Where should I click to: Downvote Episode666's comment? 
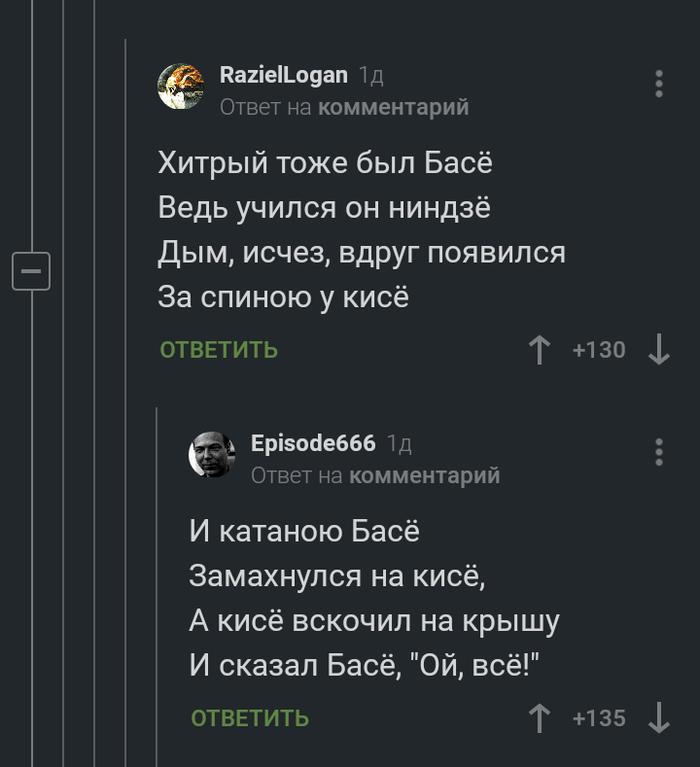point(659,718)
